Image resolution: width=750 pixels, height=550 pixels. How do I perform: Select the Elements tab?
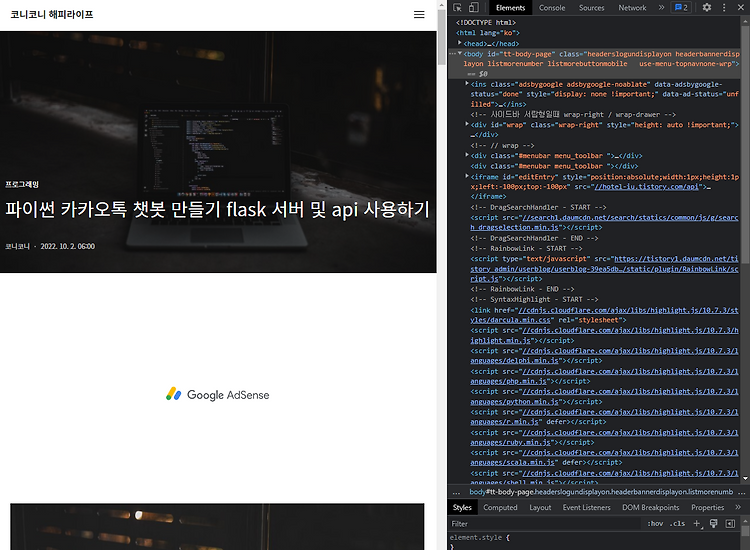pos(510,8)
